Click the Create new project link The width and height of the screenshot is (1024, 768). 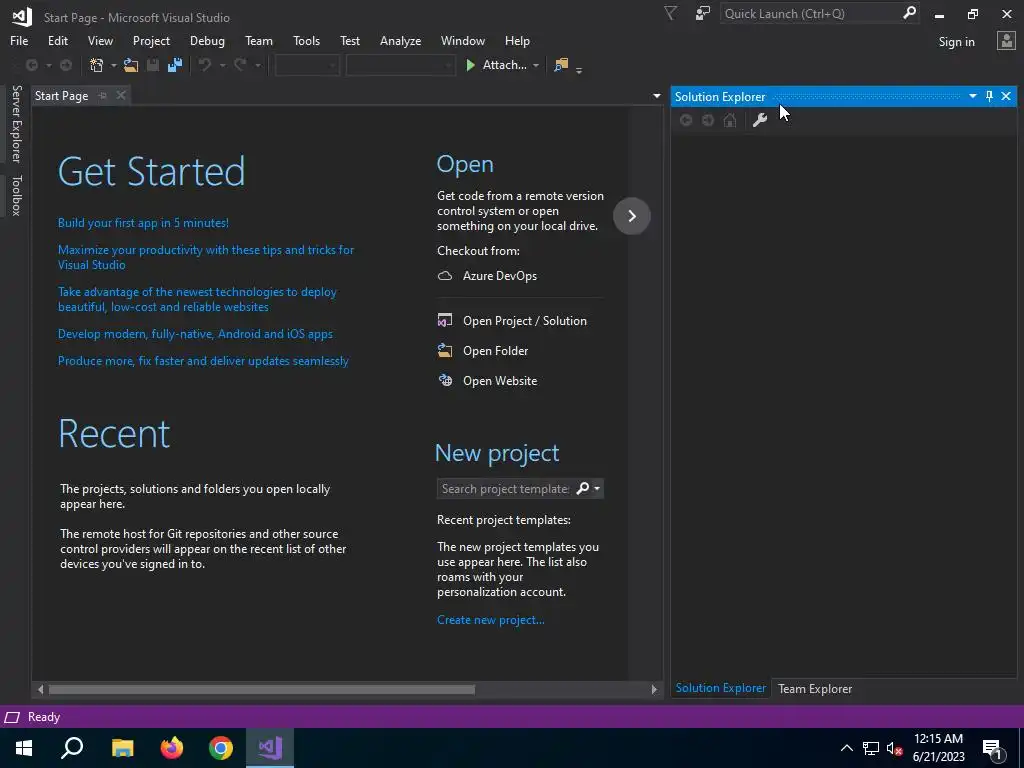(490, 620)
